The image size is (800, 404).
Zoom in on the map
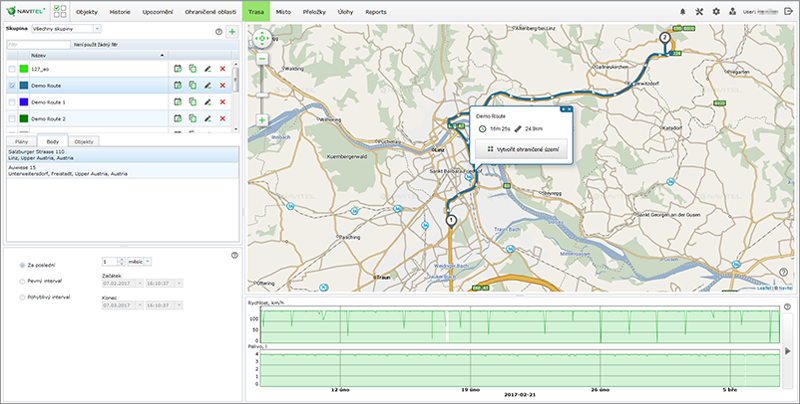pos(261,120)
